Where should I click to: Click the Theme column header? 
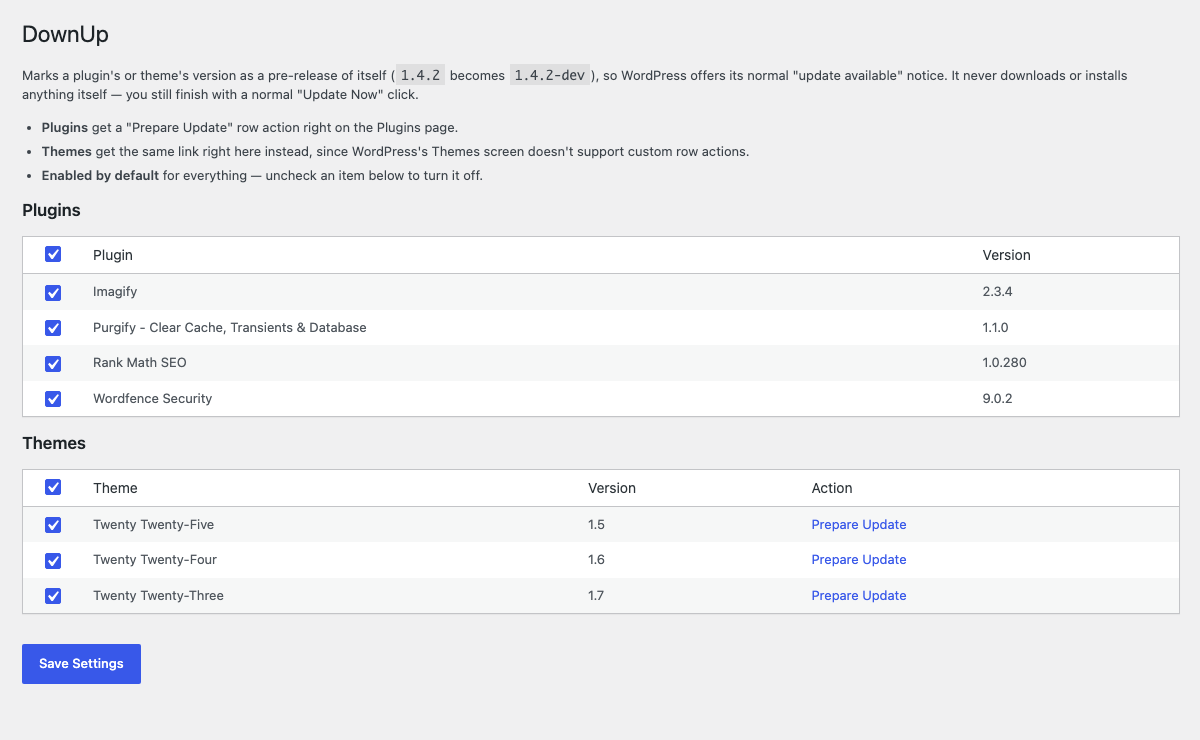pos(116,488)
